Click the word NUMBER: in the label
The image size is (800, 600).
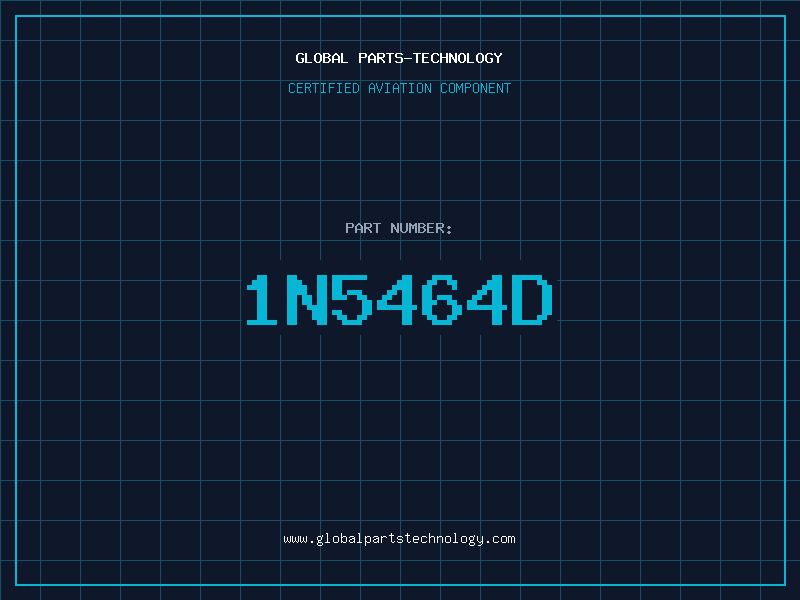click(x=421, y=228)
